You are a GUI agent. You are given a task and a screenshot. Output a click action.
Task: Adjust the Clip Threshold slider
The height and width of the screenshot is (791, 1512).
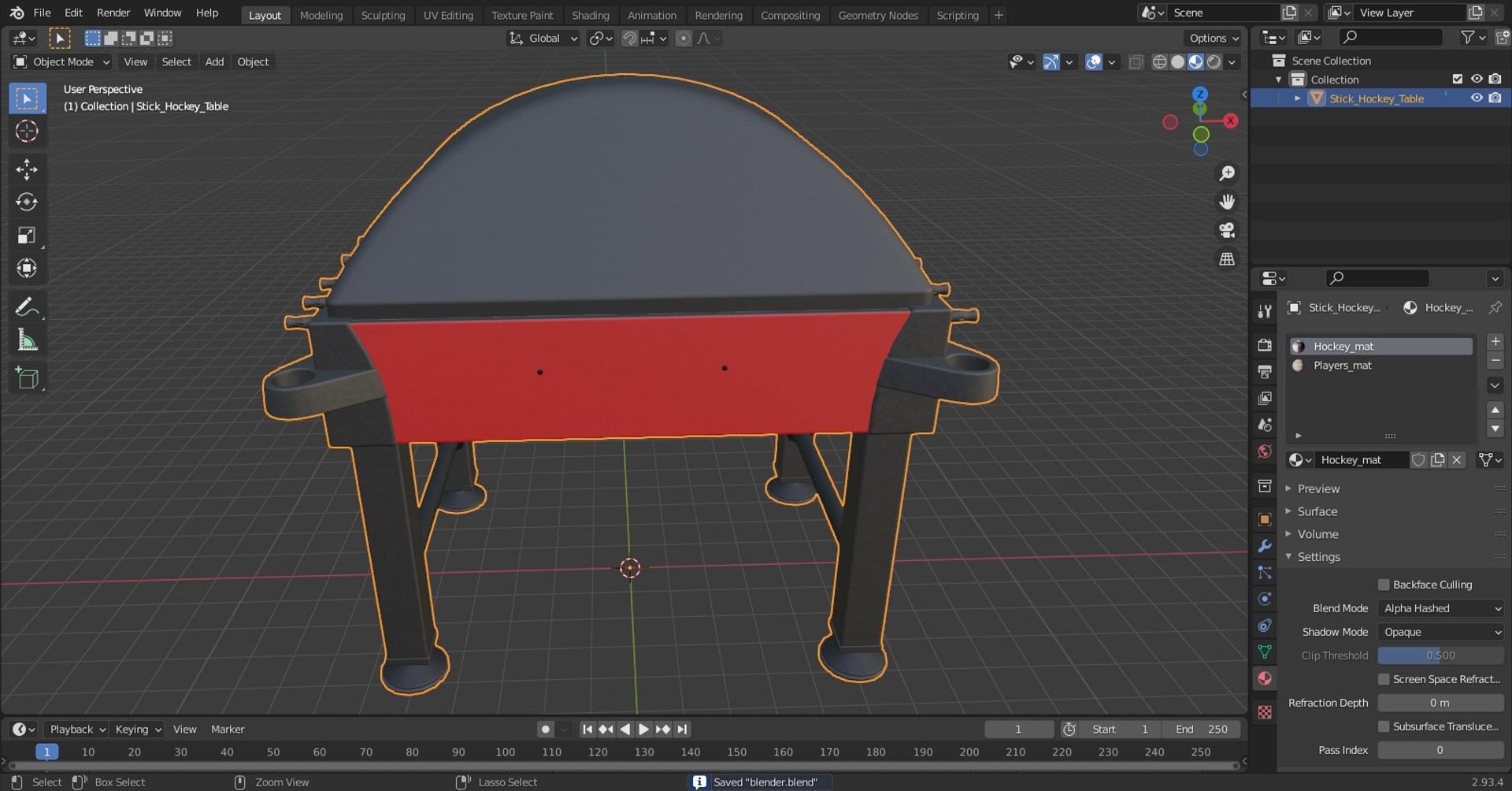coord(1441,655)
